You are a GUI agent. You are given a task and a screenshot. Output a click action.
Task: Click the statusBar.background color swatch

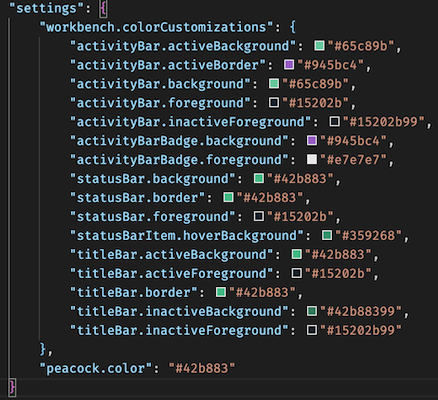(x=259, y=179)
